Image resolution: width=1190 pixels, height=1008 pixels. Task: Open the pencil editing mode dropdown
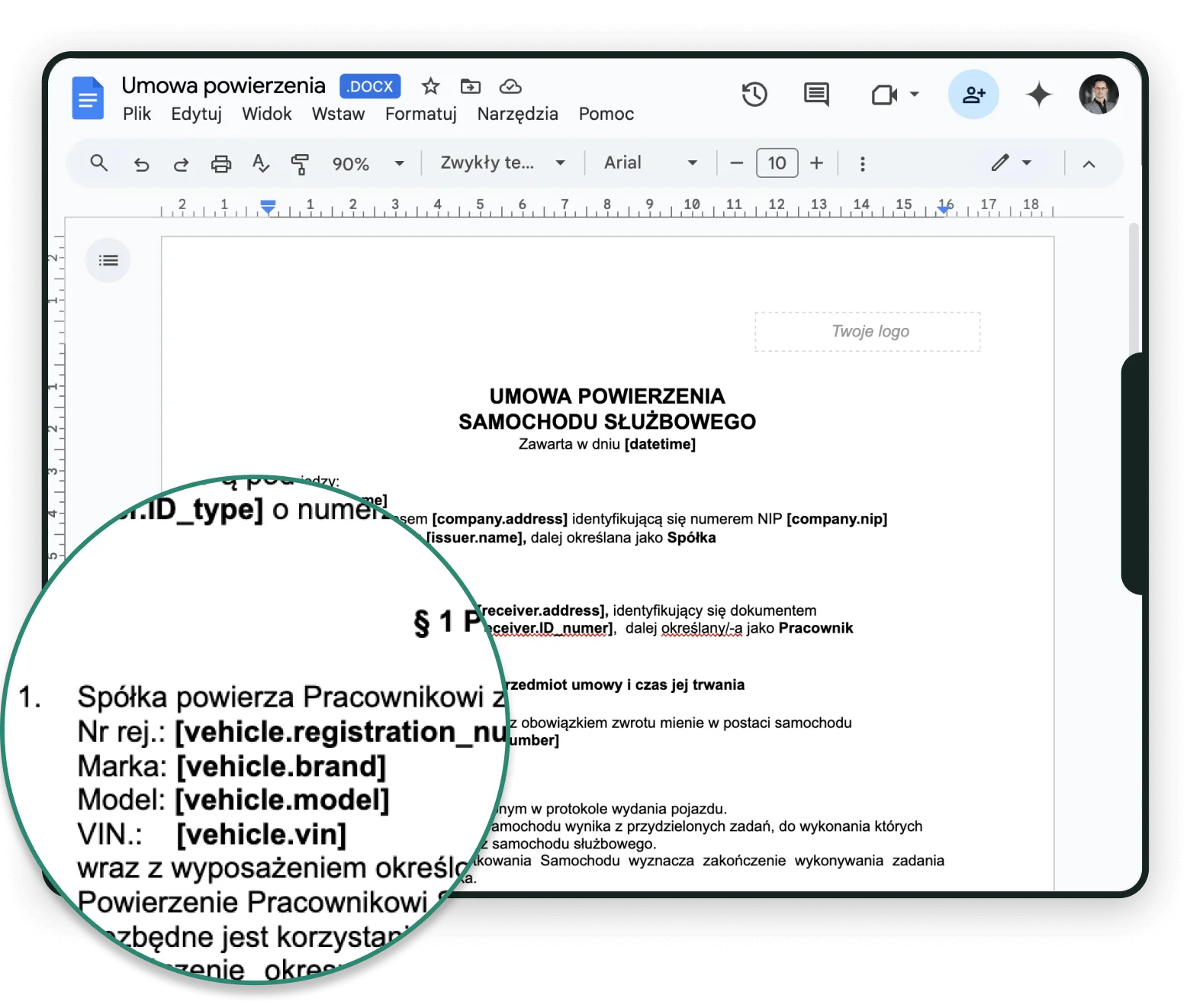pyautogui.click(x=1011, y=163)
